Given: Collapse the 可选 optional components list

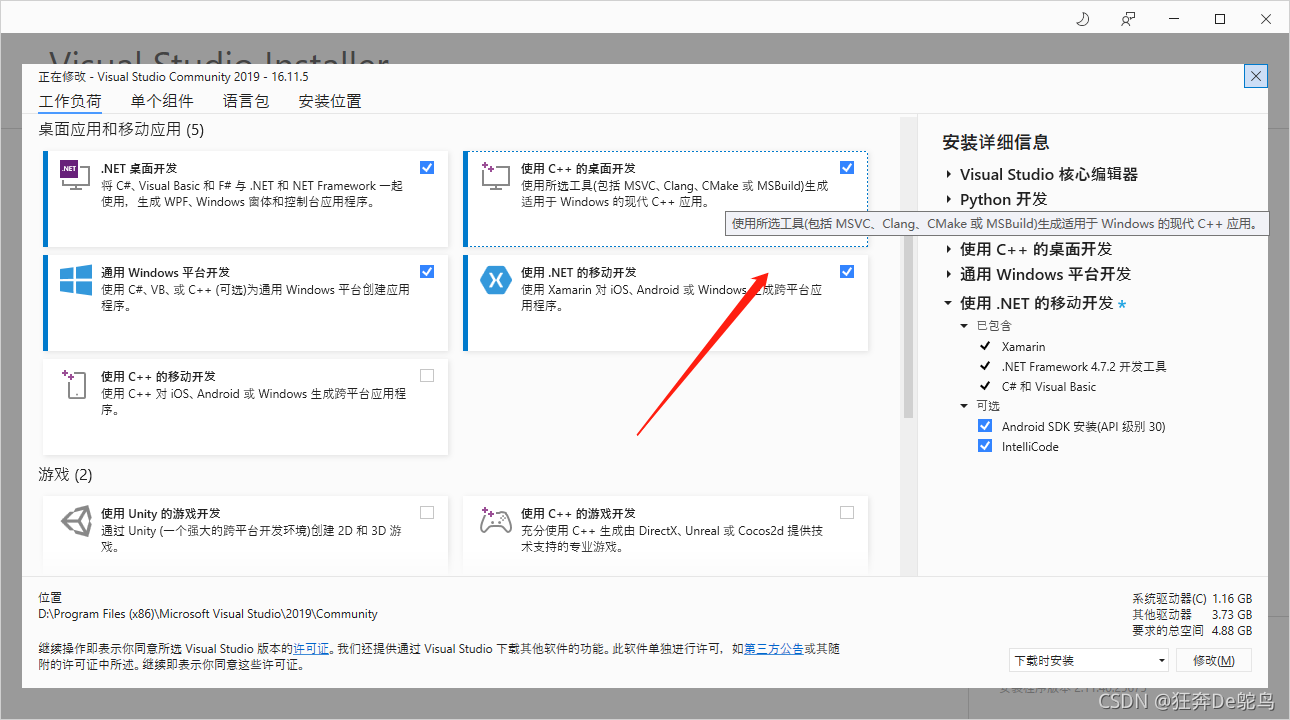Looking at the screenshot, I should coord(964,406).
